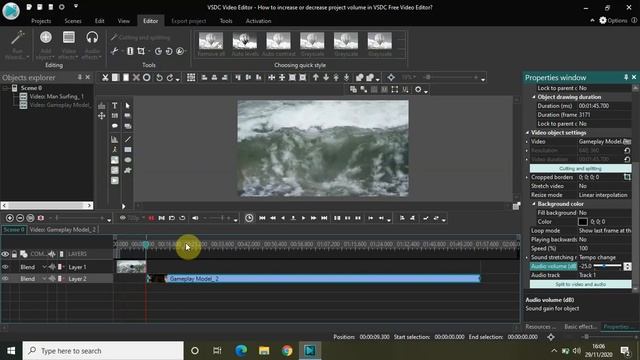Switch to Video: Gameplay Model_2 timeline tab
The width and height of the screenshot is (640, 360).
point(63,230)
